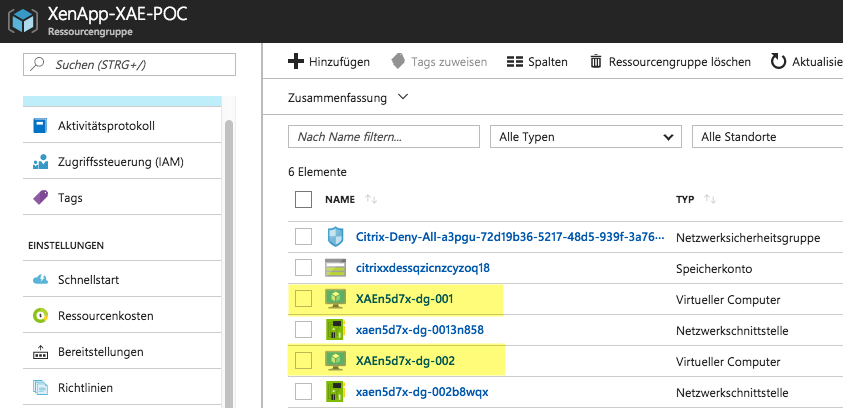Click the VM icon of XAEn5d7x-dg-001
843x408 pixels.
point(335,299)
